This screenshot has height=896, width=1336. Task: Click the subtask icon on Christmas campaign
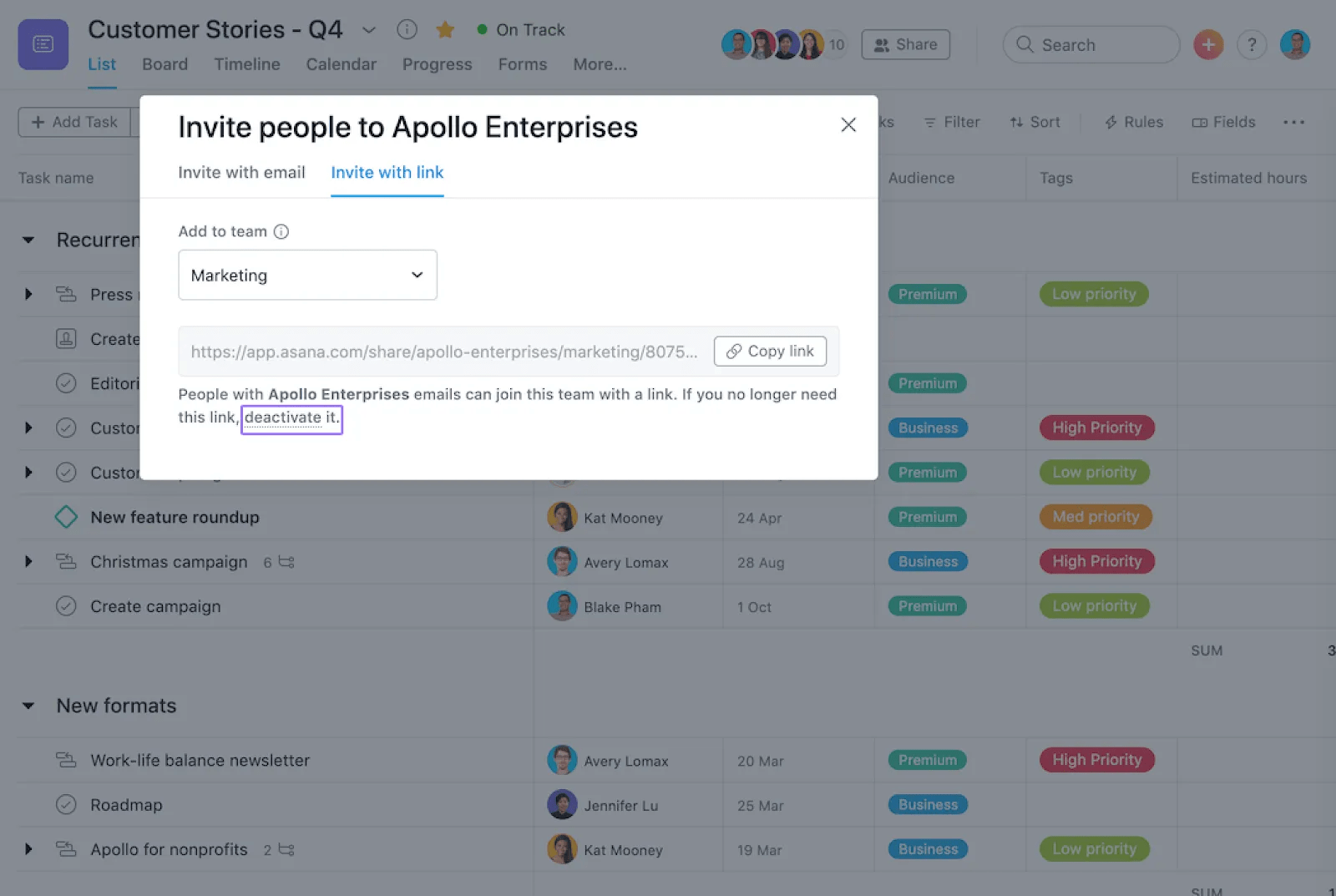click(286, 562)
